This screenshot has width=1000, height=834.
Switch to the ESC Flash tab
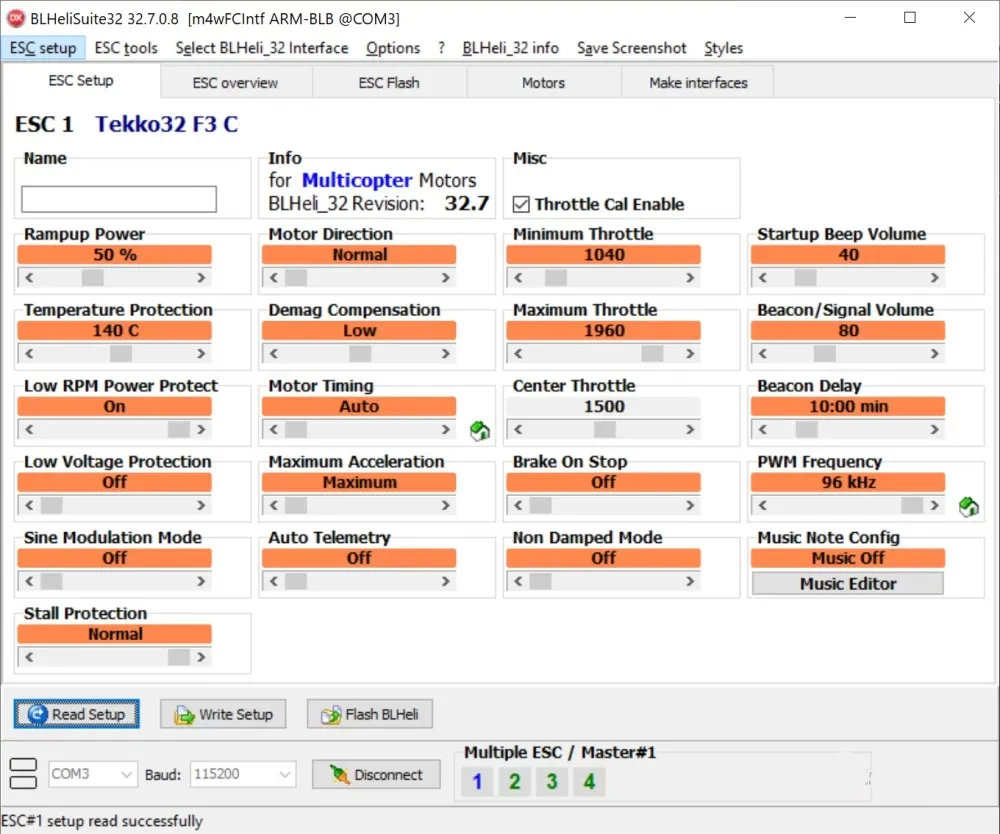pos(389,83)
